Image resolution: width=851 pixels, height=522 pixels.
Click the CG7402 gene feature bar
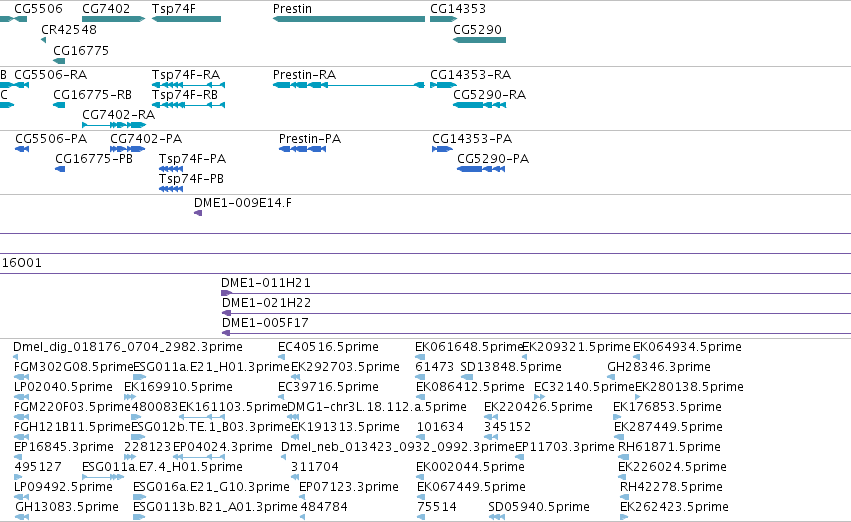(x=113, y=19)
